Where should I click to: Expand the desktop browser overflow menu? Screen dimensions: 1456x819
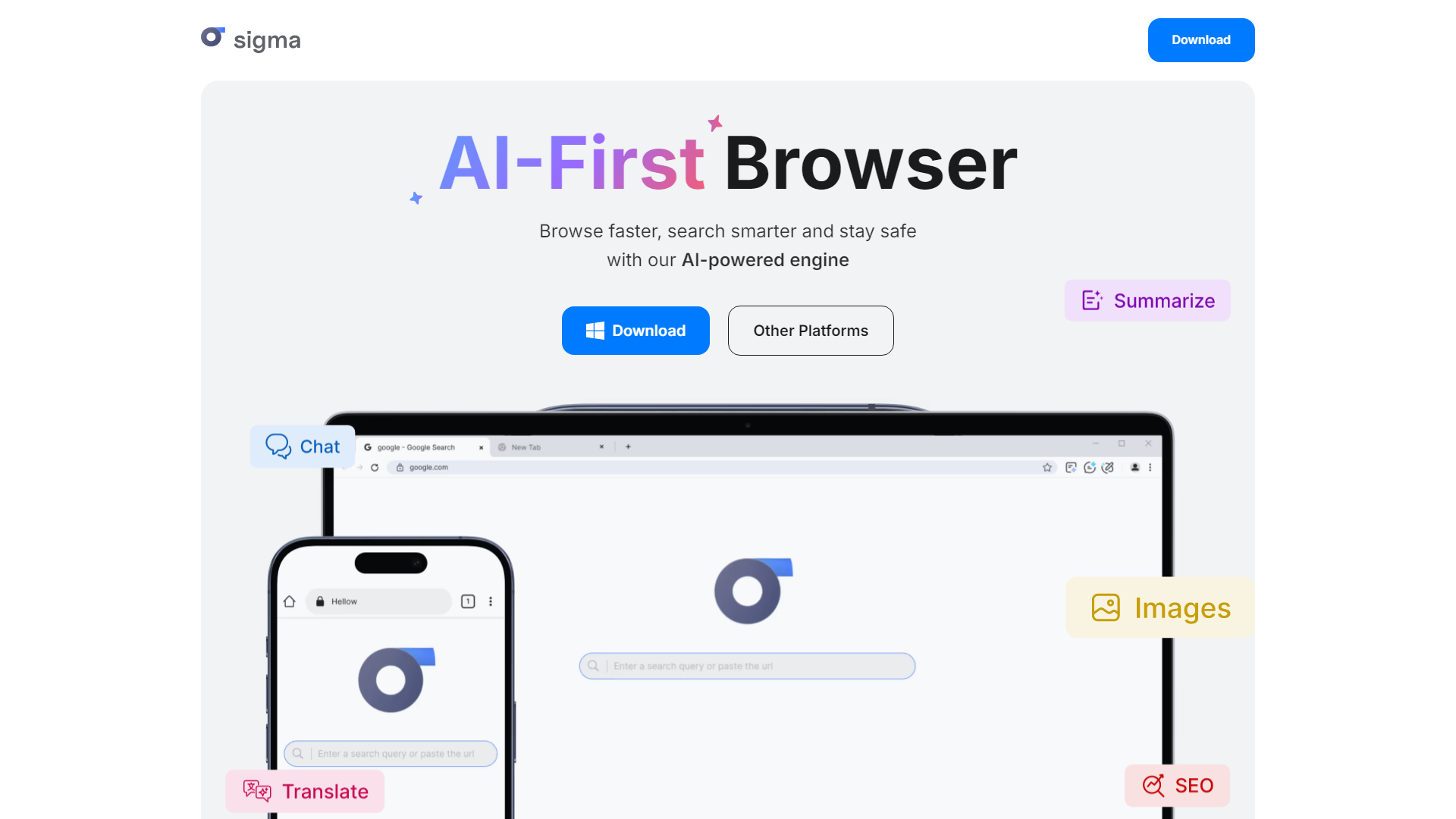tap(1153, 467)
